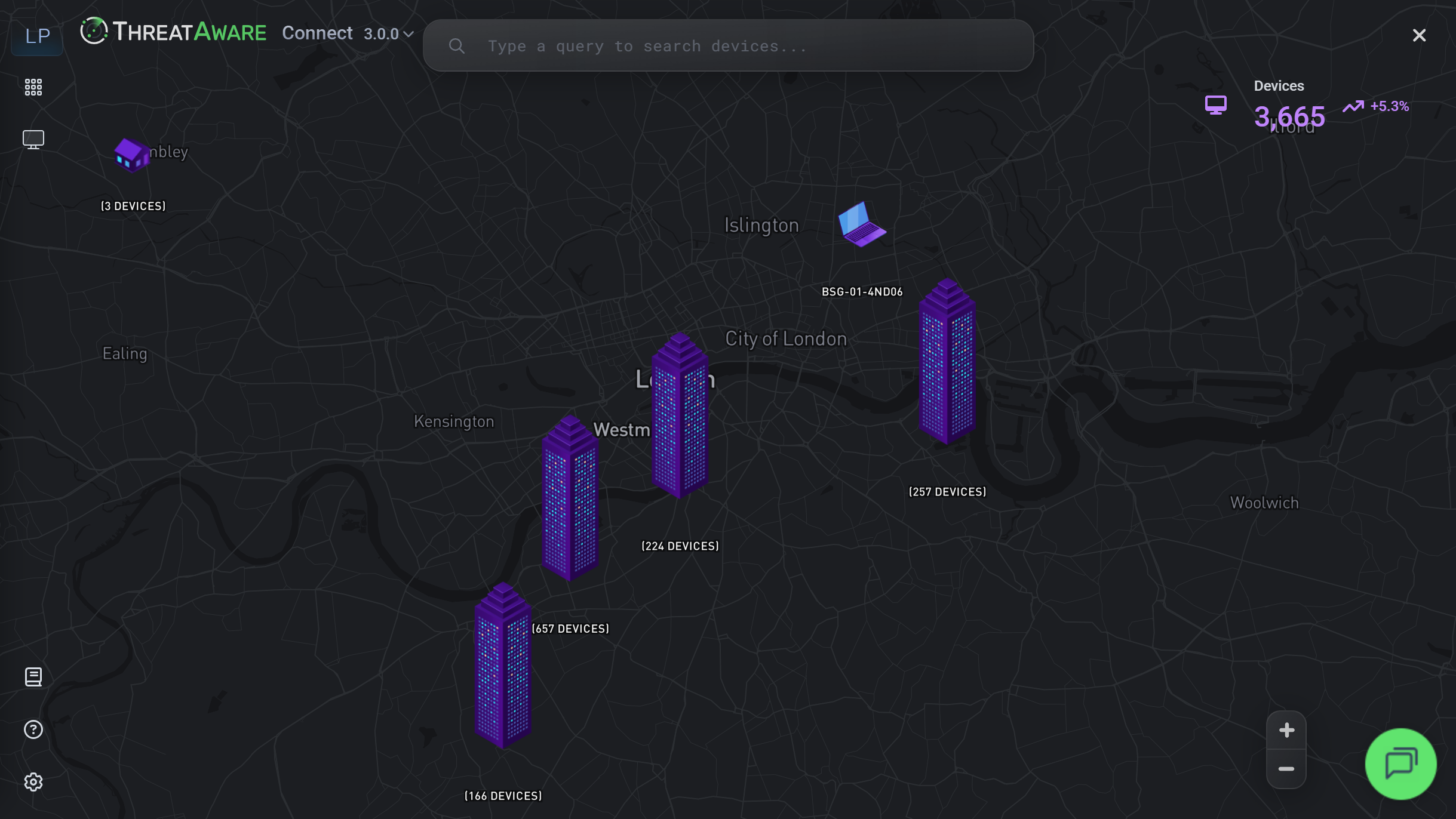Click the device search query field
The height and width of the screenshot is (819, 1456).
tap(728, 46)
